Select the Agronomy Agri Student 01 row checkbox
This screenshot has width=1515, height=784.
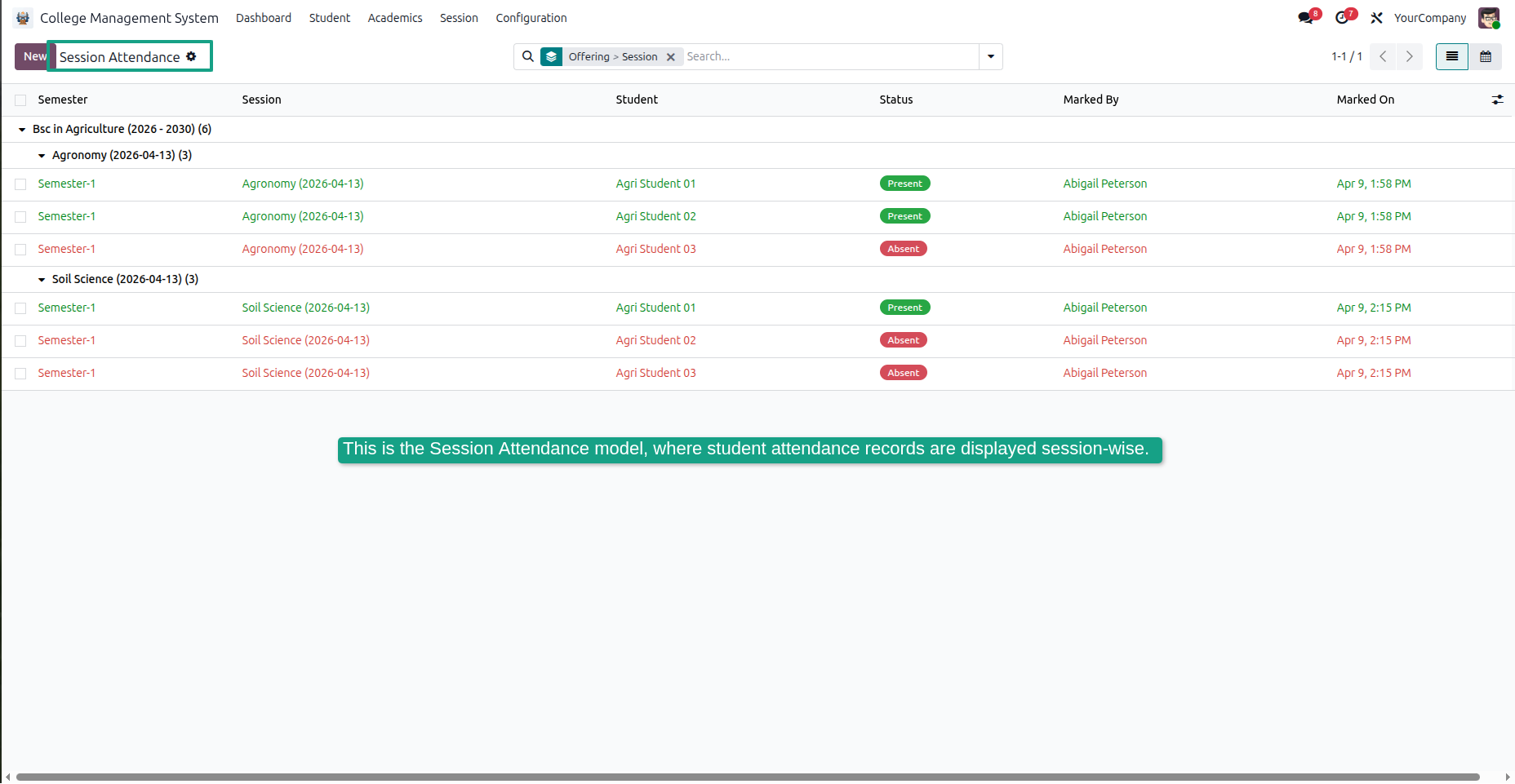pyautogui.click(x=20, y=184)
